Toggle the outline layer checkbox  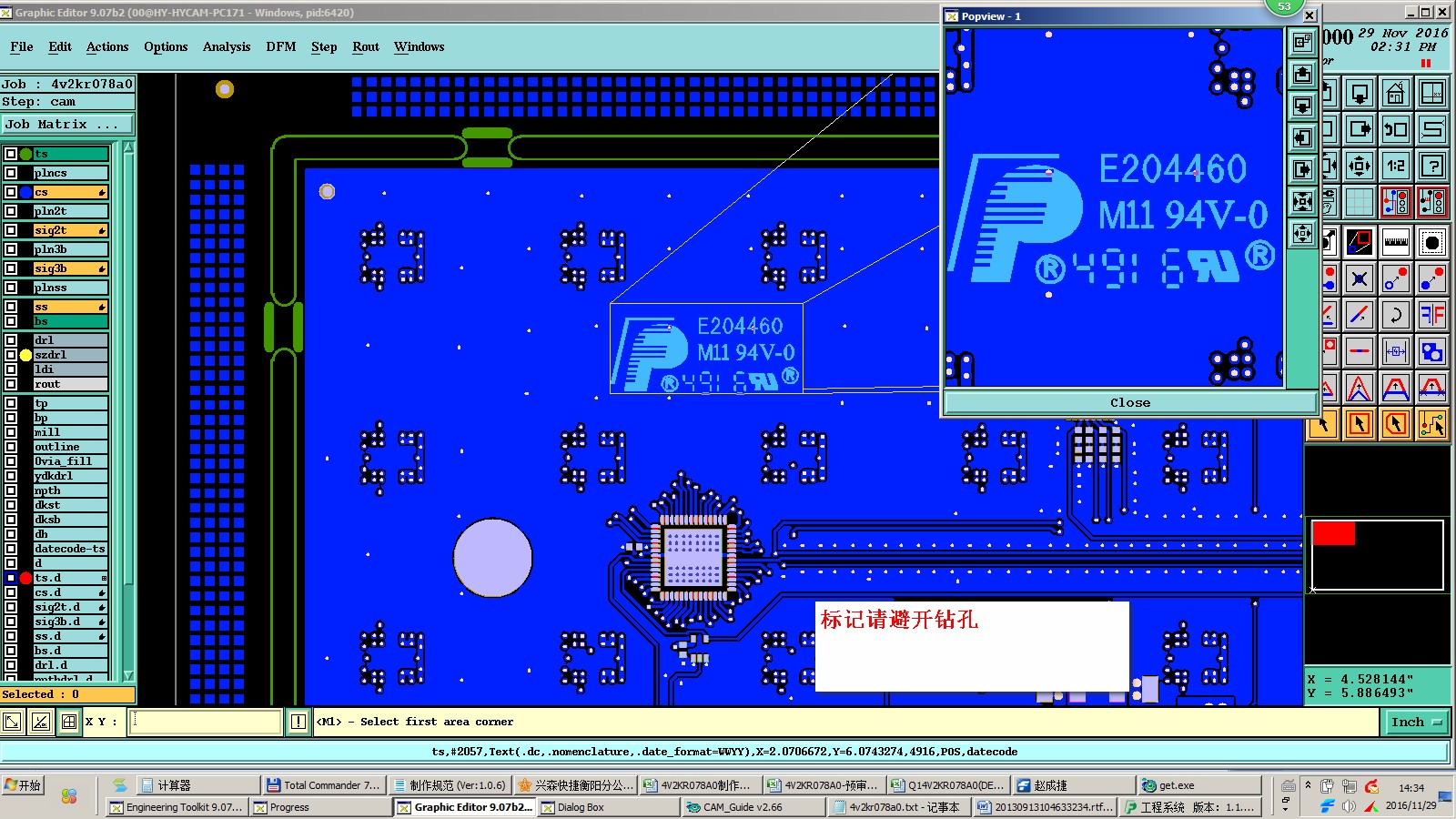click(11, 447)
